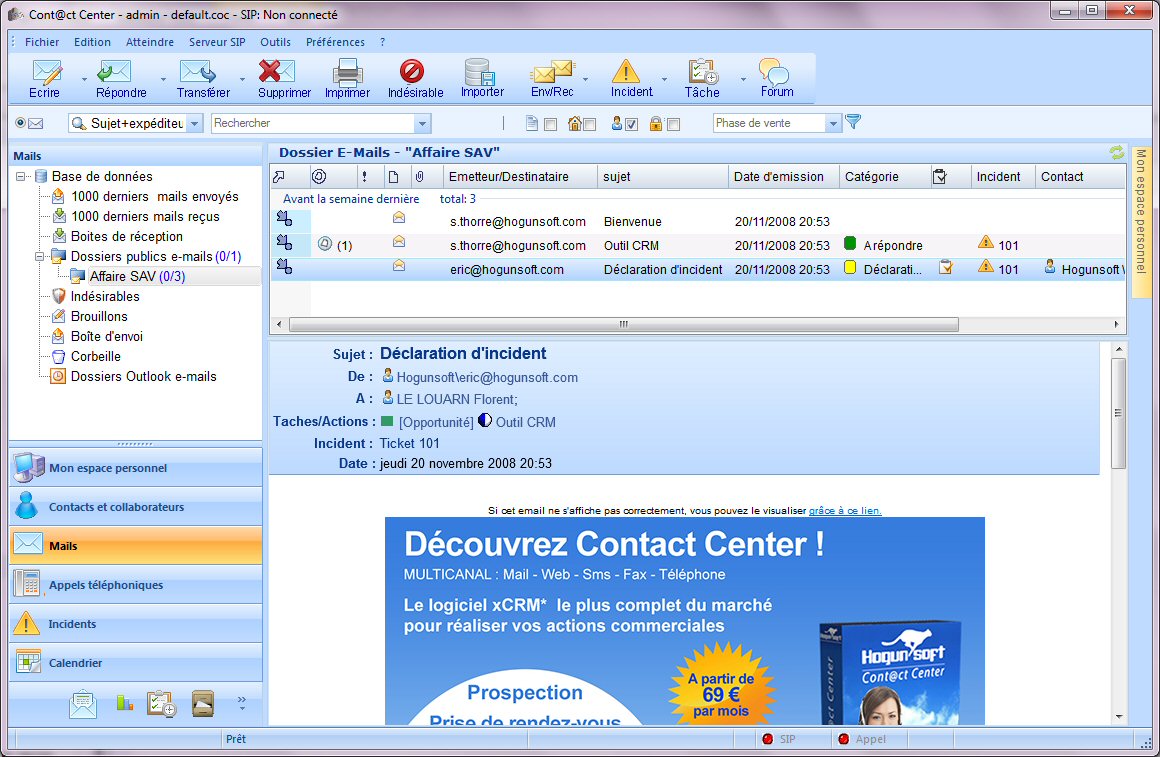1160x757 pixels.
Task: Open the Préférences menu
Action: click(x=335, y=42)
